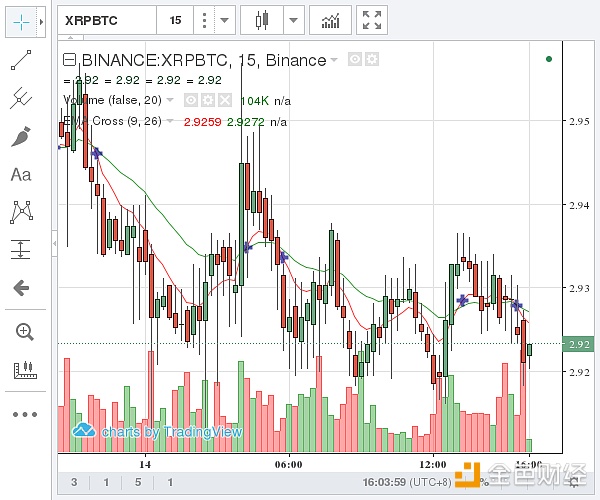Select the price range measurement tool
The width and height of the screenshot is (600, 500).
pyautogui.click(x=21, y=249)
